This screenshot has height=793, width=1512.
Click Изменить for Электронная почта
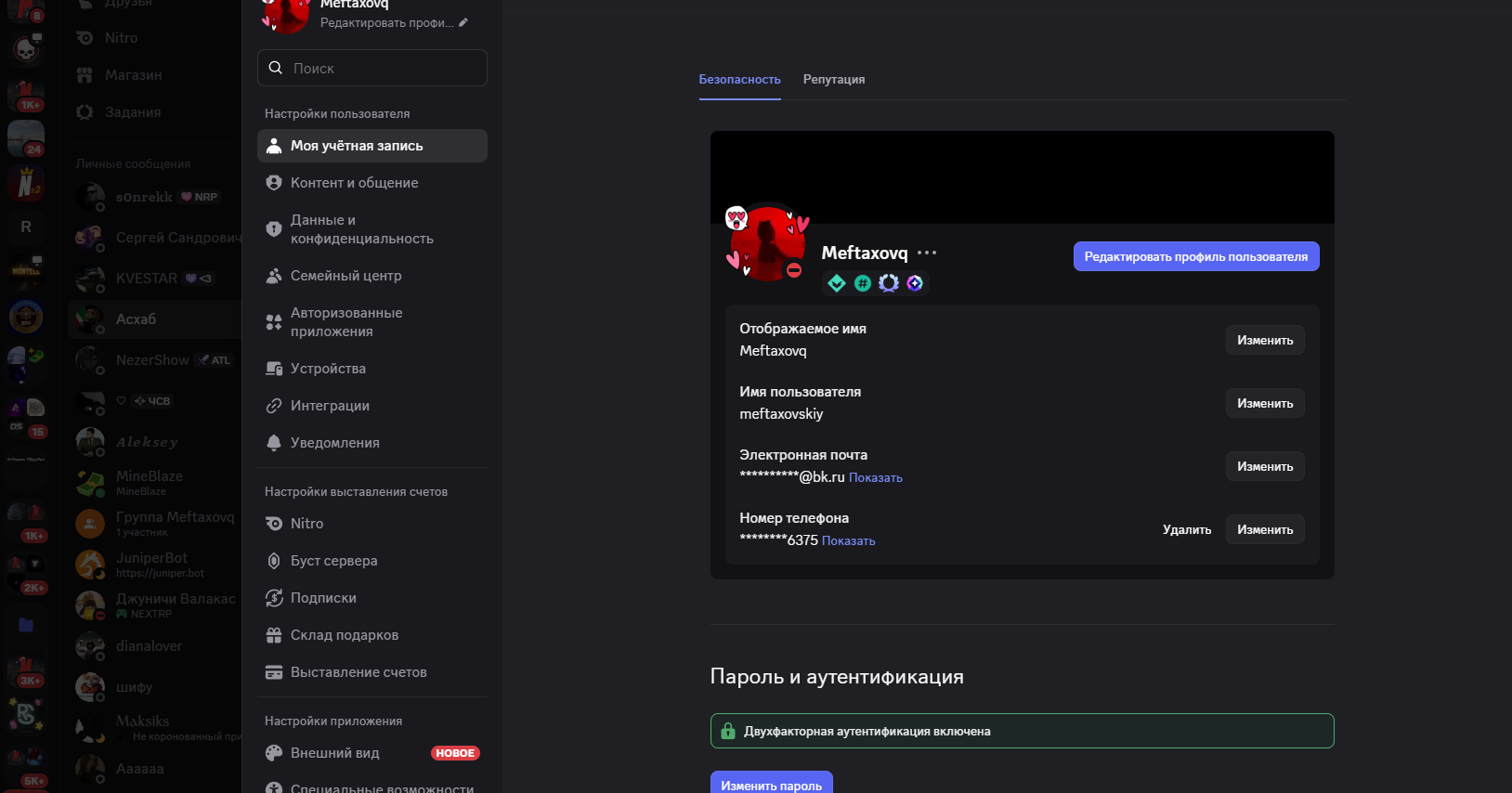(1265, 466)
